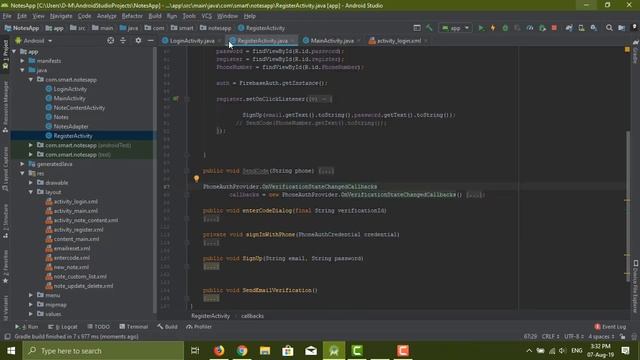Select note_update_delete.xml layout file
640x360 pixels.
(x=83, y=286)
